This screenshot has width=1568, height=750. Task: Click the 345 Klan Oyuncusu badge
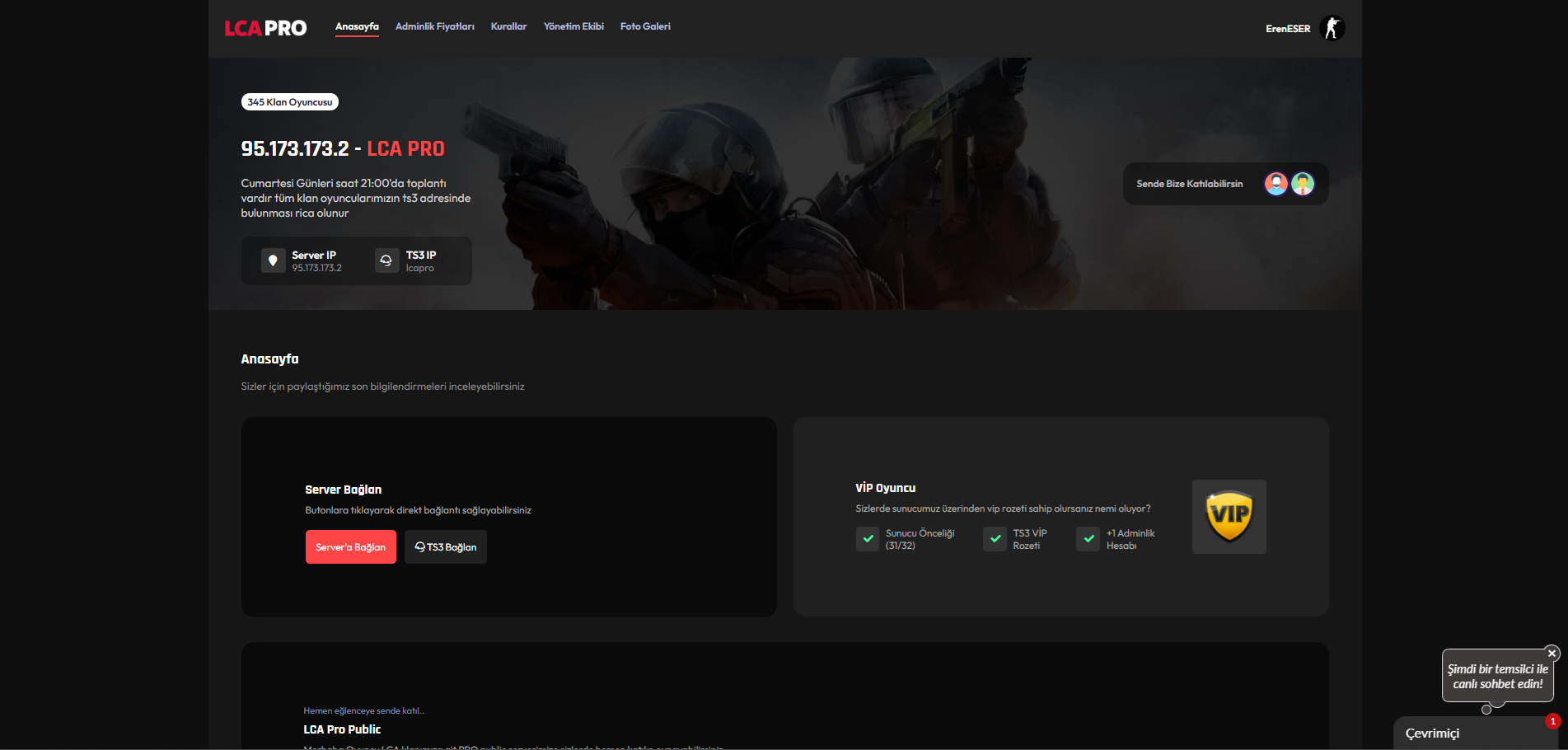coord(290,102)
